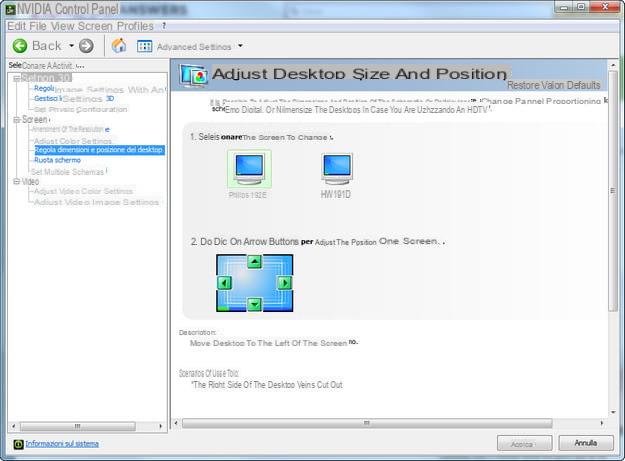This screenshot has height=461, width=625.
Task: Click the right arrow position button
Action: coord(285,283)
